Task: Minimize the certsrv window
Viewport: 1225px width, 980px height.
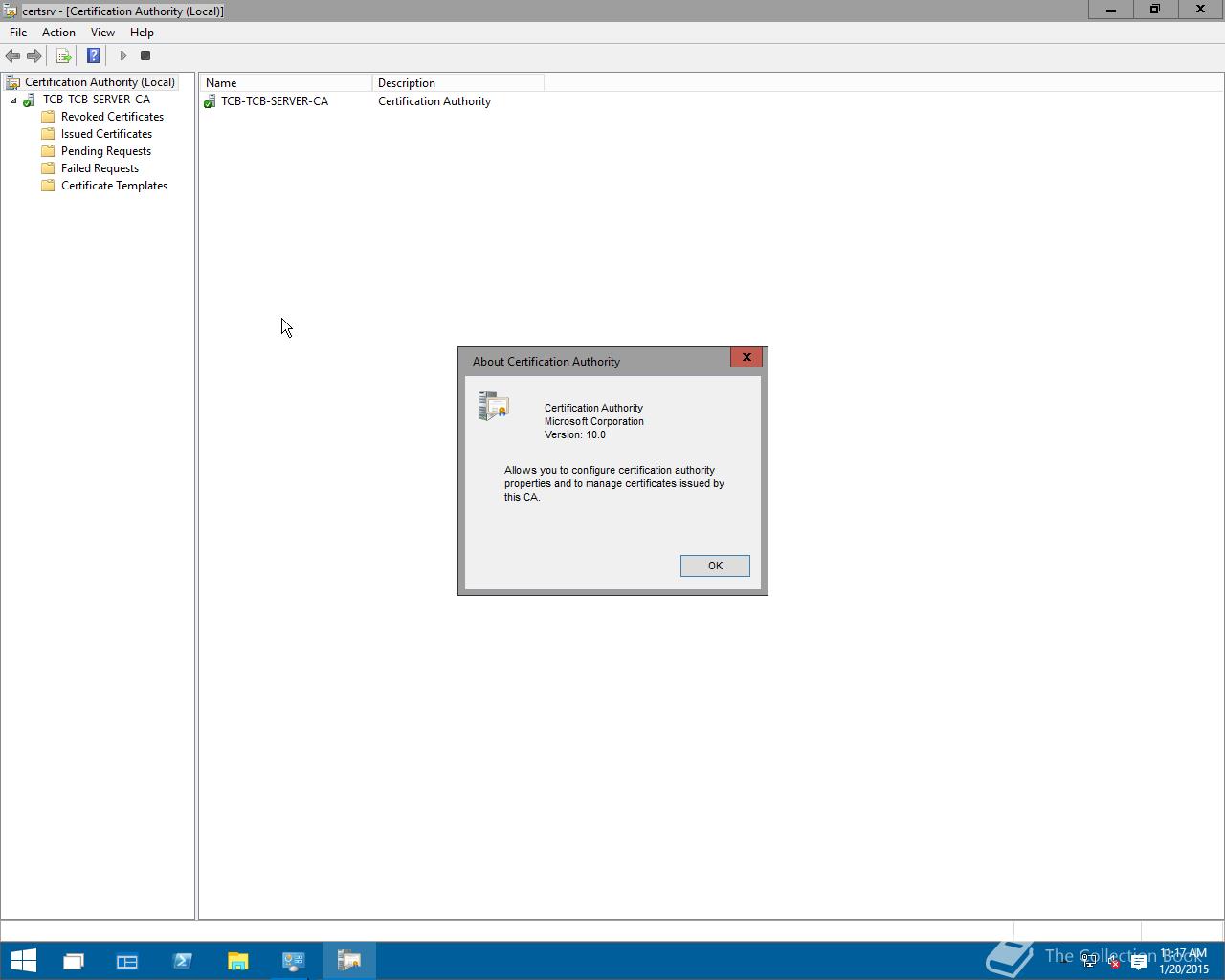Action: [1111, 10]
